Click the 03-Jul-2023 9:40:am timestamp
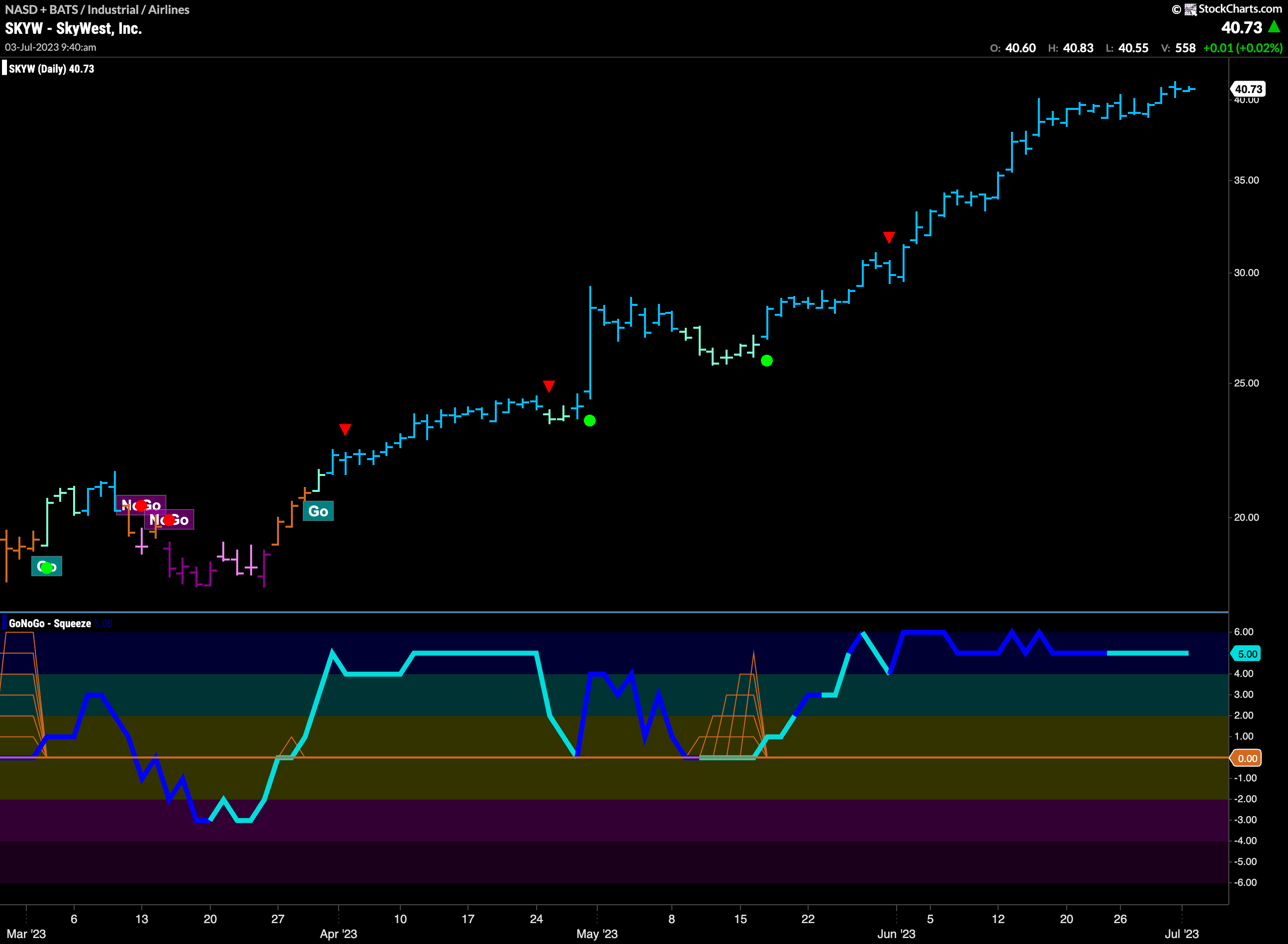This screenshot has width=1288, height=944. (50, 47)
